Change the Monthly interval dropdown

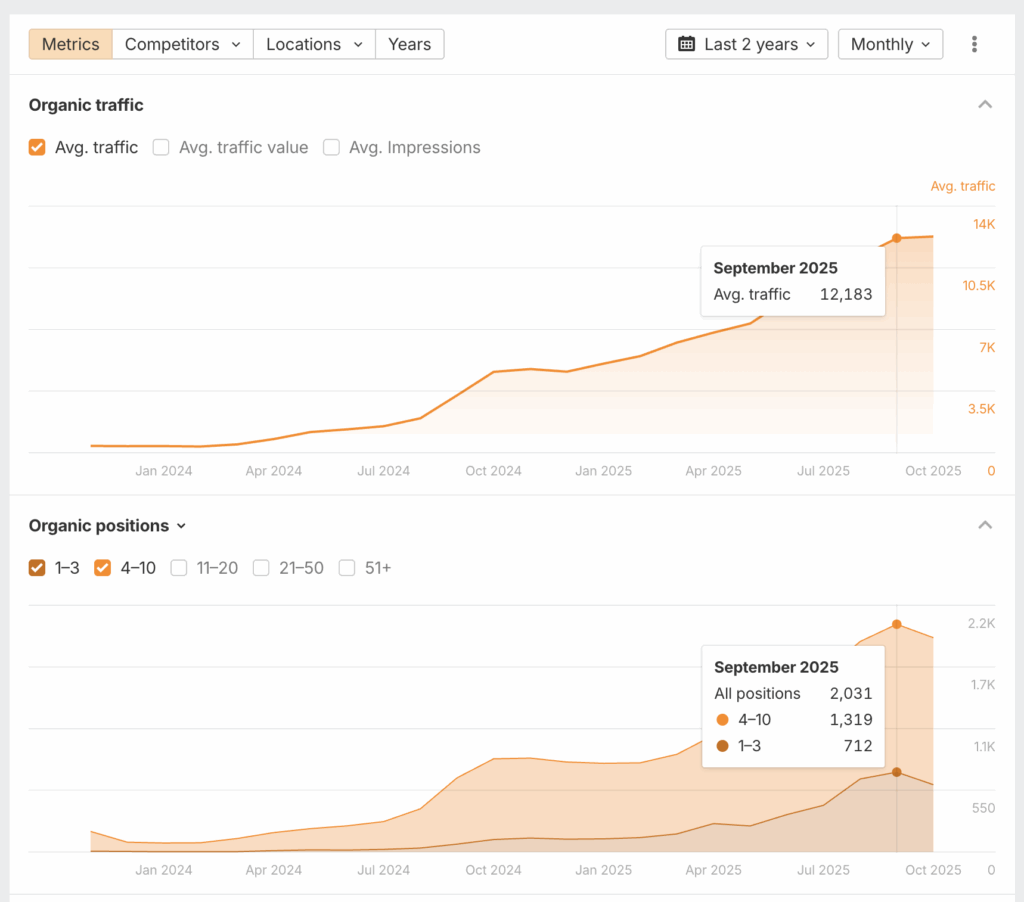coord(890,44)
